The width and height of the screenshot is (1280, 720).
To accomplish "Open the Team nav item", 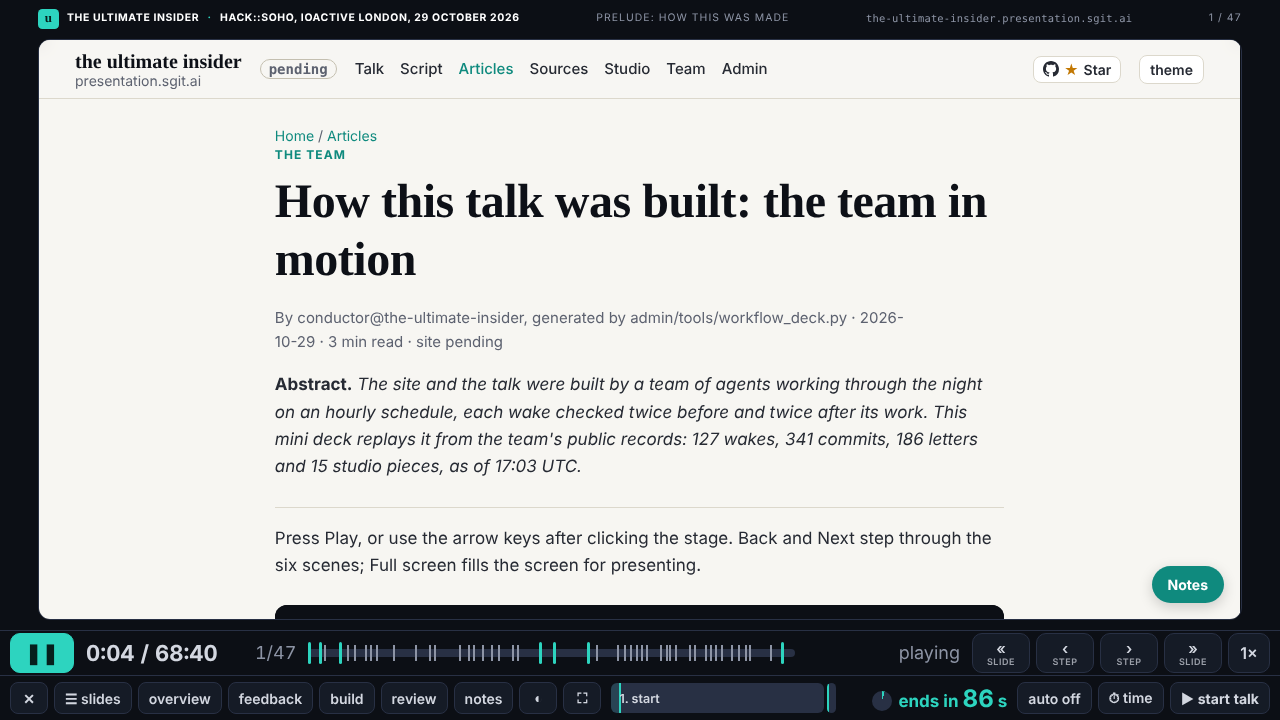I will coord(686,69).
